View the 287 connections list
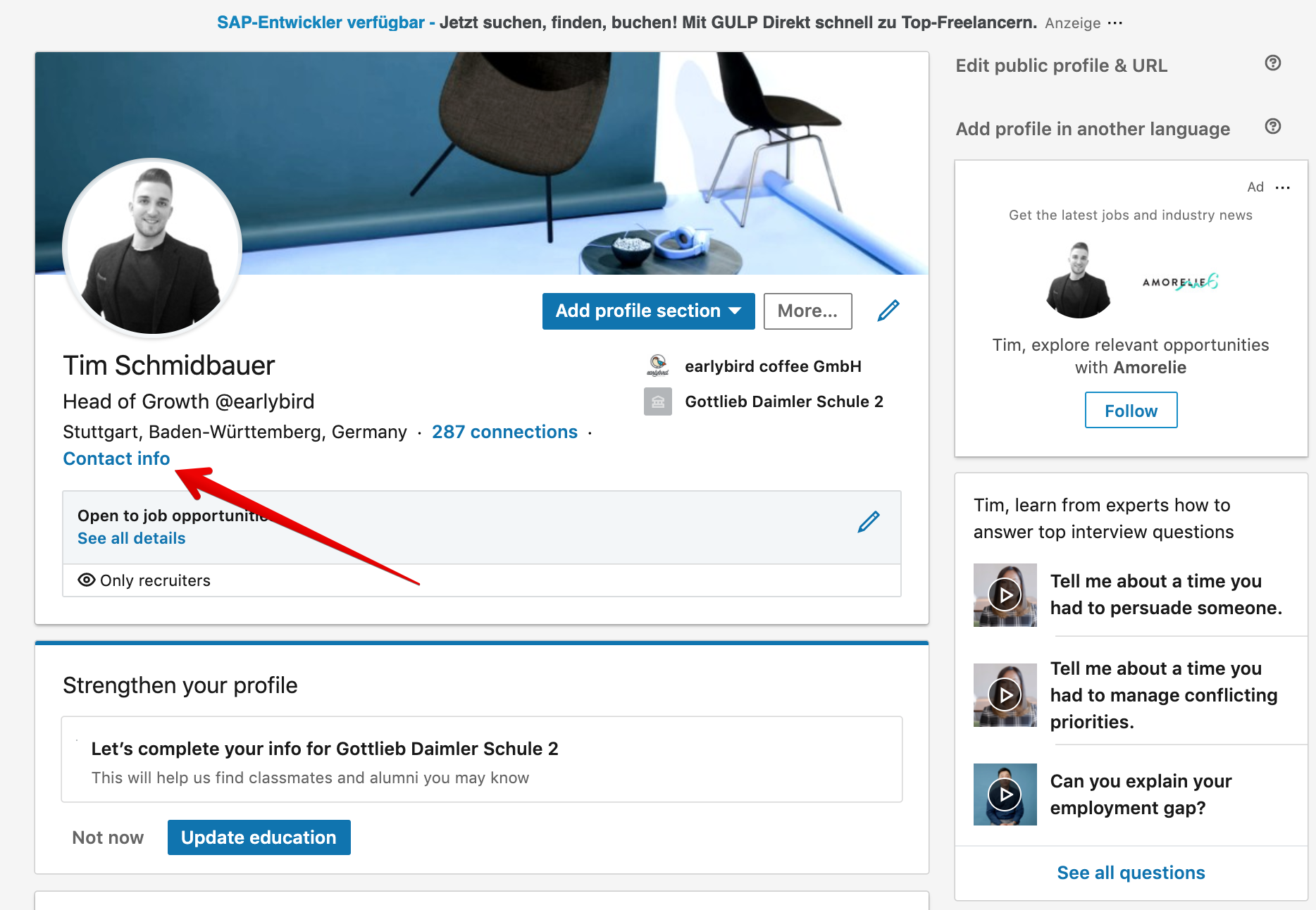 click(504, 432)
